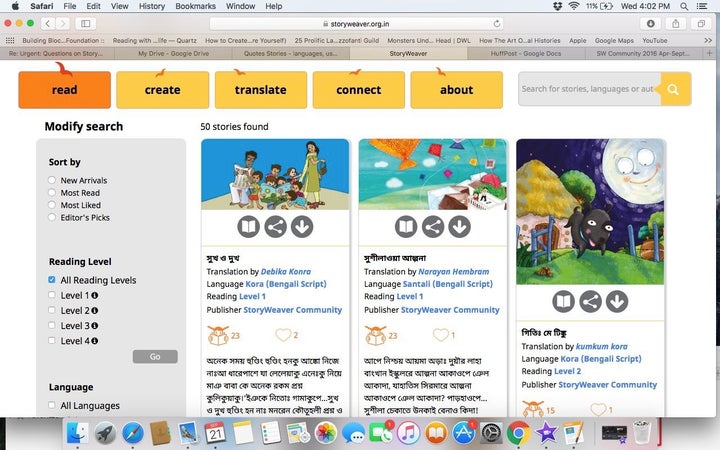Open read icon on Narayan Hembram's story
This screenshot has width=720, height=450.
point(406,227)
